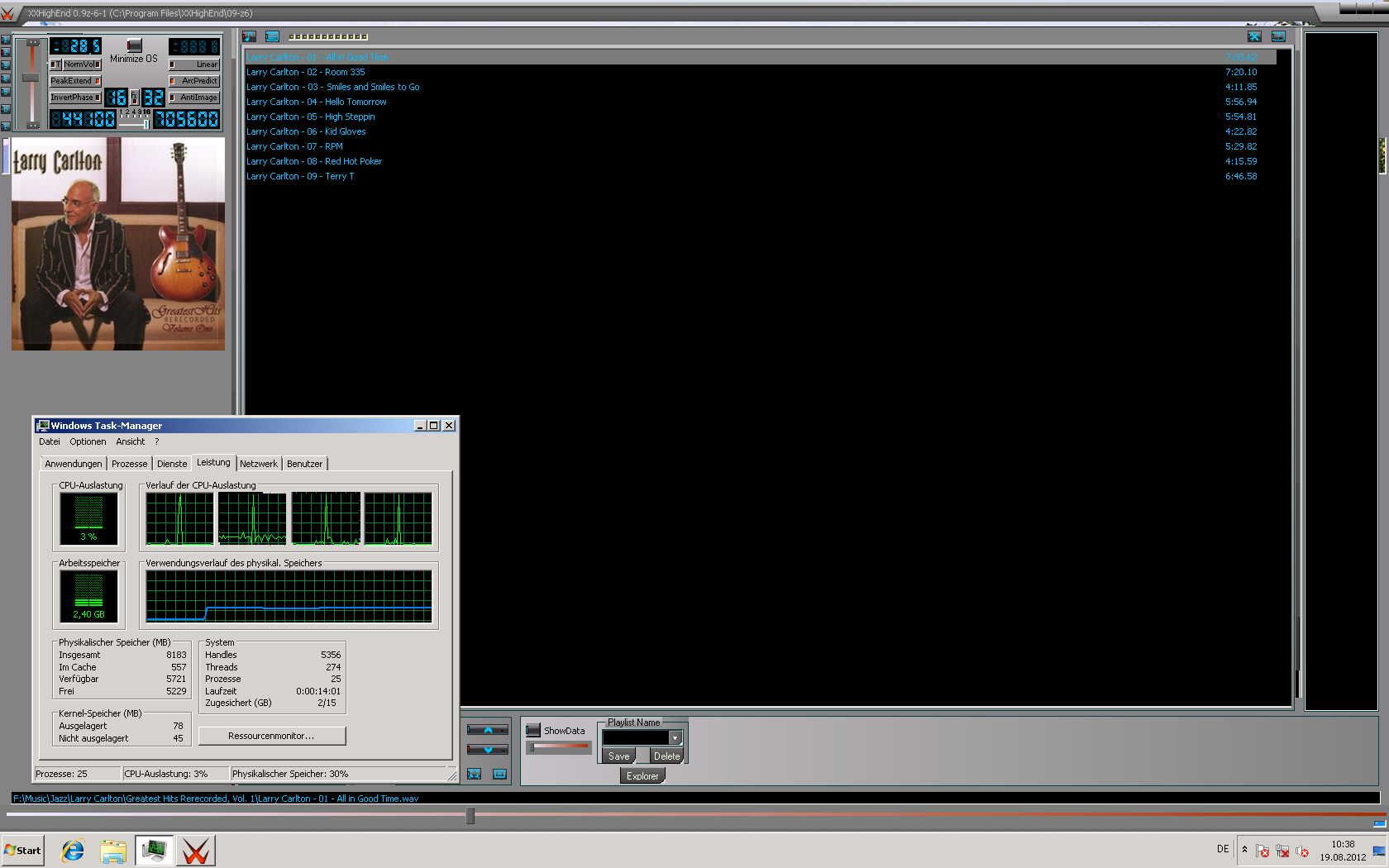The width and height of the screenshot is (1389, 868).
Task: Click side button 3 in XXHighEnd
Action: pyautogui.click(x=6, y=65)
